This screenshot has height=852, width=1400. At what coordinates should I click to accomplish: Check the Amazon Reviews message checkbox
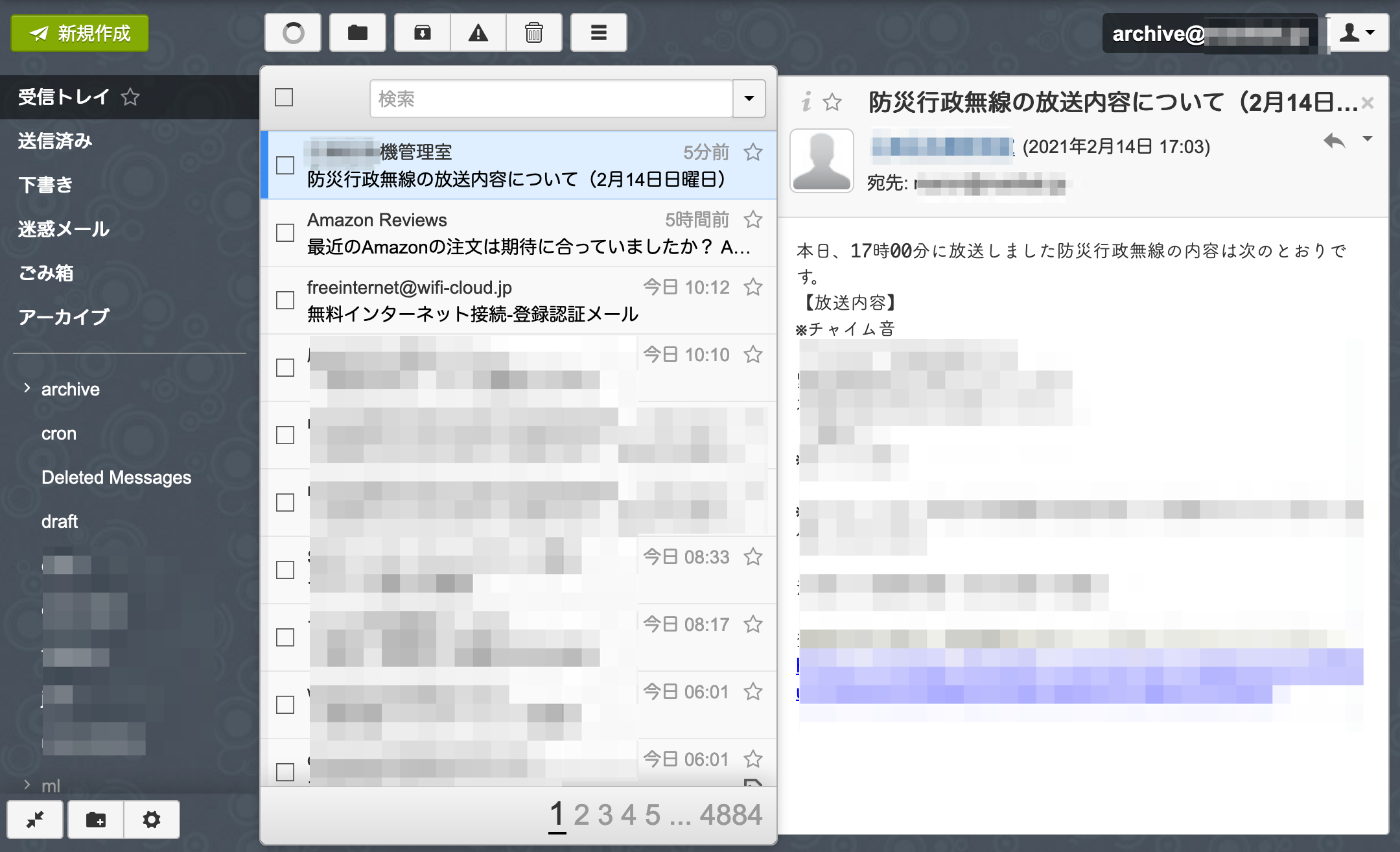(x=285, y=233)
